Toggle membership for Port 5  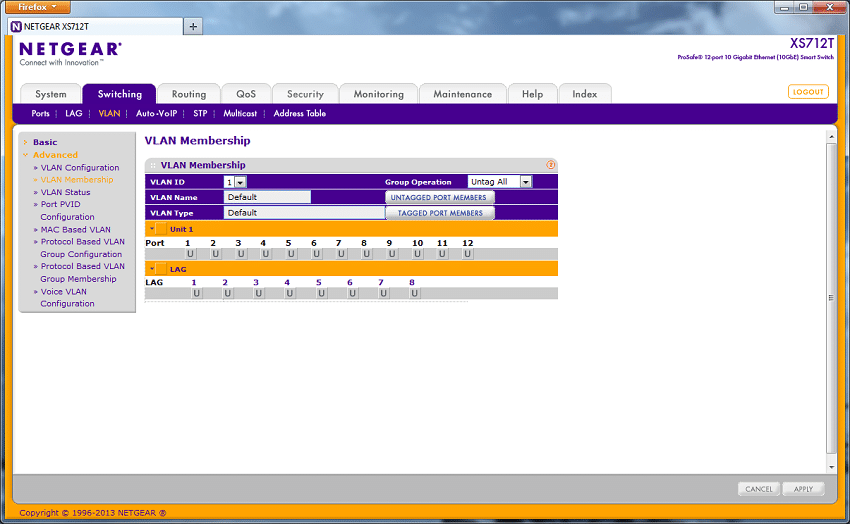click(291, 254)
